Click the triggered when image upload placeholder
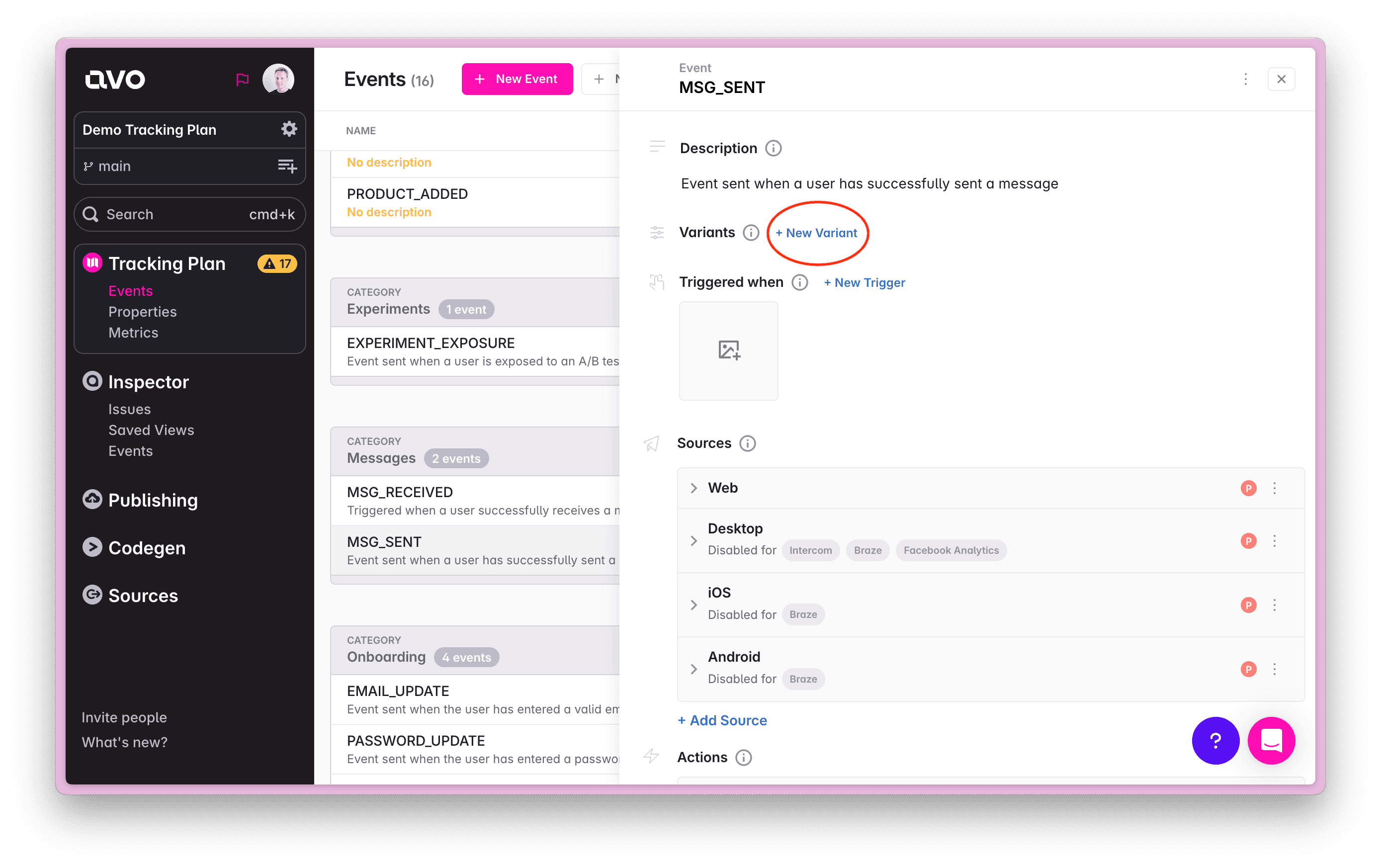Image resolution: width=1381 pixels, height=868 pixels. coord(728,349)
